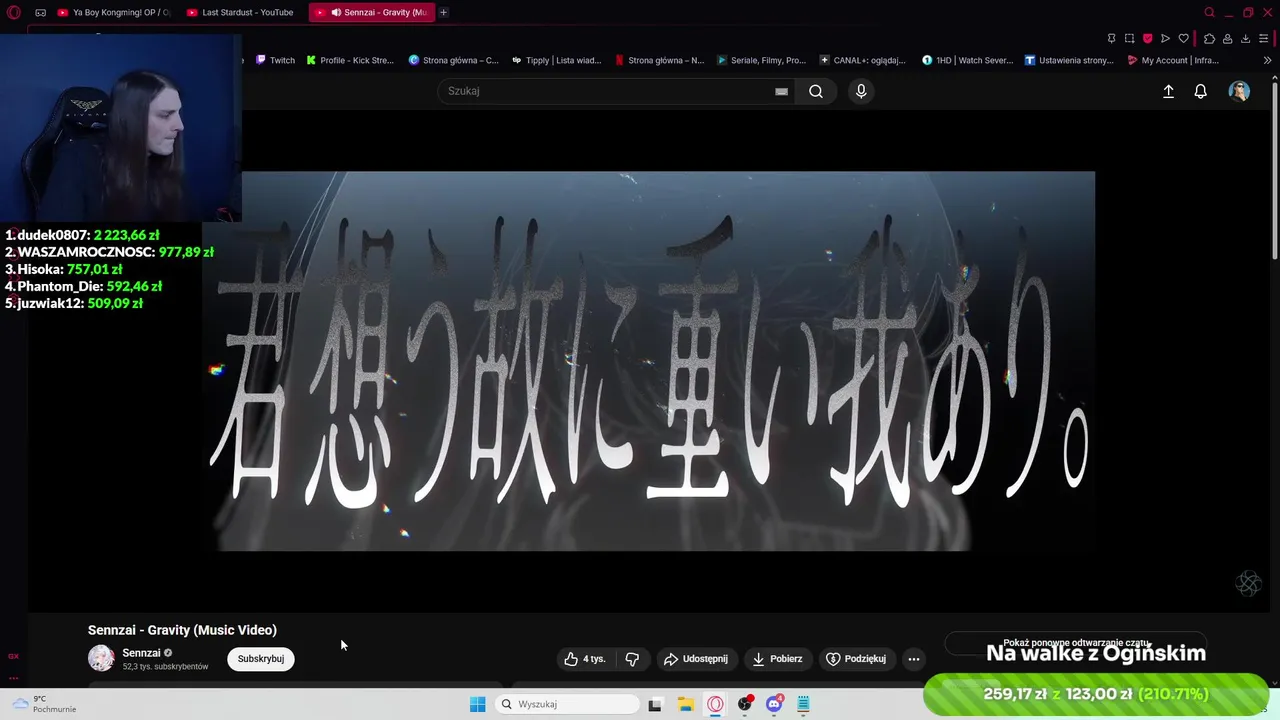Open YouTube notifications bell
This screenshot has width=1280, height=720.
1201,91
